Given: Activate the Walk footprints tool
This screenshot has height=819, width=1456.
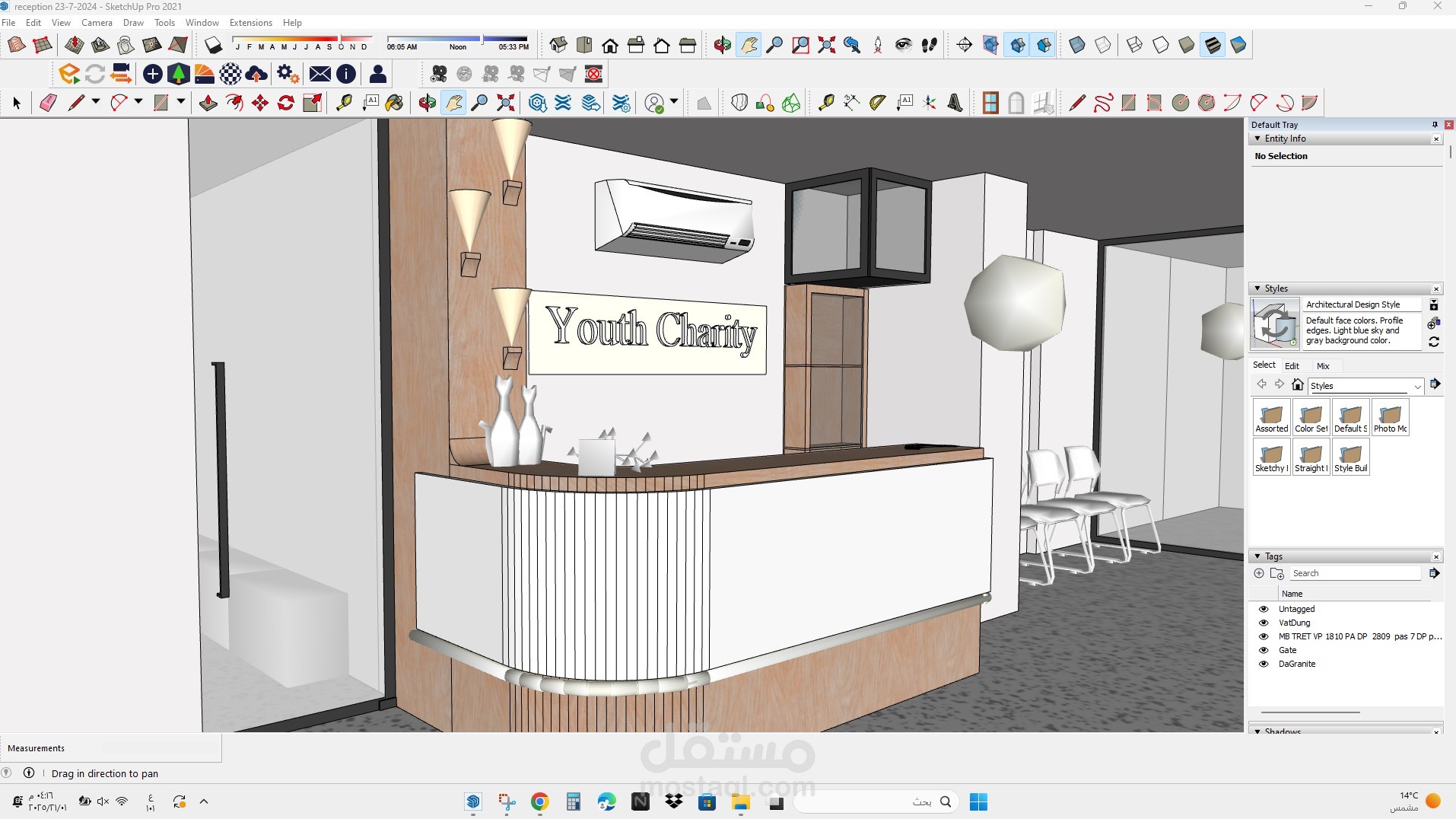Looking at the screenshot, I should pyautogui.click(x=929, y=45).
